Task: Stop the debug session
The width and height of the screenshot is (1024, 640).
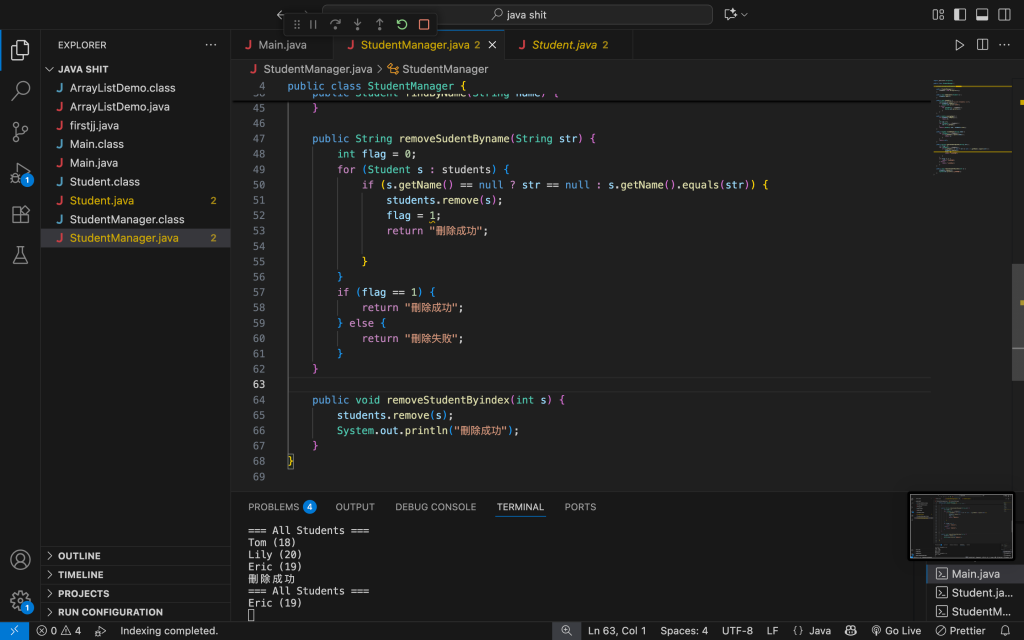Action: (424, 24)
